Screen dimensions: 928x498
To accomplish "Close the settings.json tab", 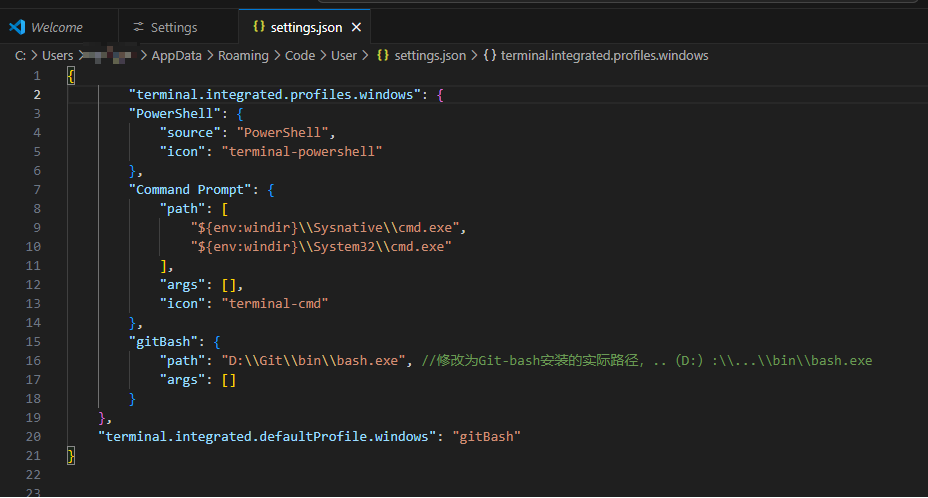I will (356, 27).
